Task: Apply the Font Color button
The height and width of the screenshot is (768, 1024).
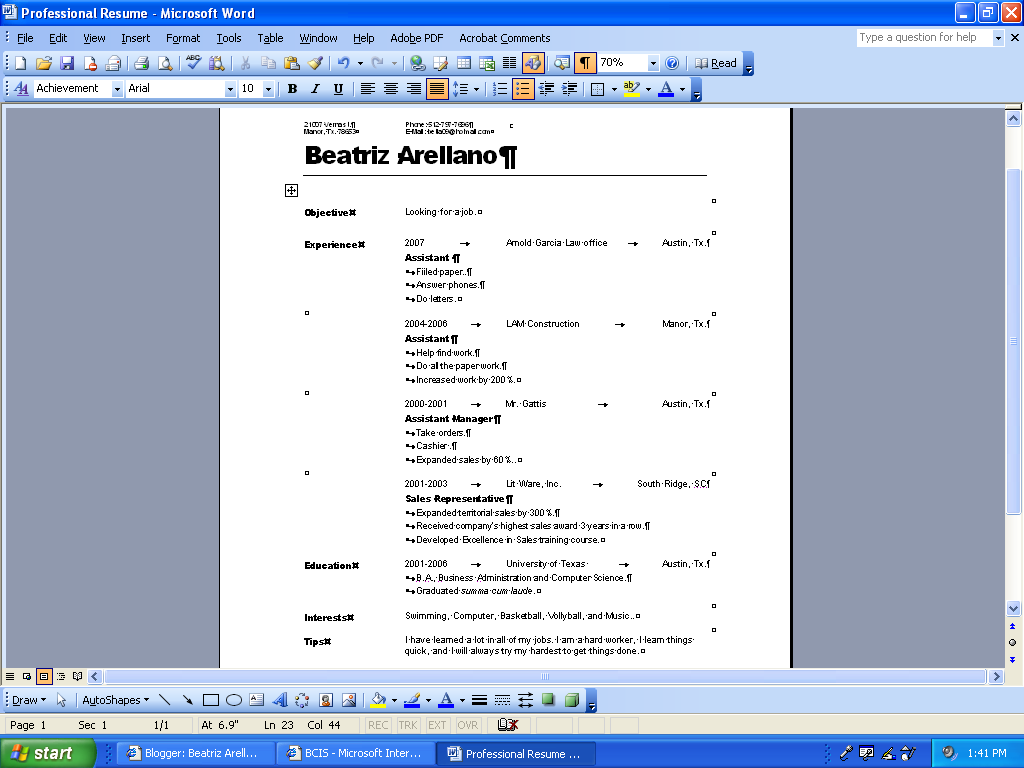Action: 666,89
